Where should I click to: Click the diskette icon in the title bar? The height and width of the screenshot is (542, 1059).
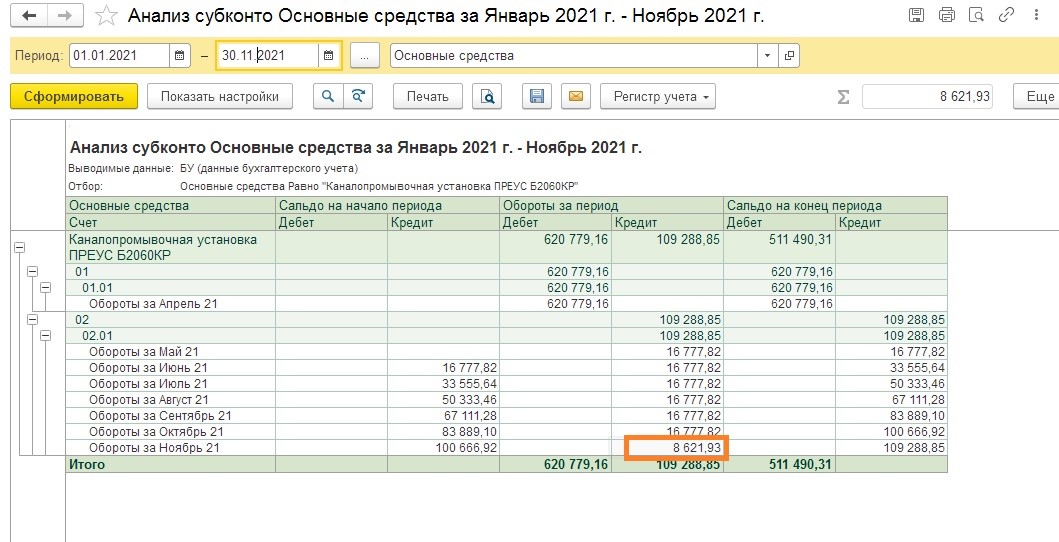point(916,15)
